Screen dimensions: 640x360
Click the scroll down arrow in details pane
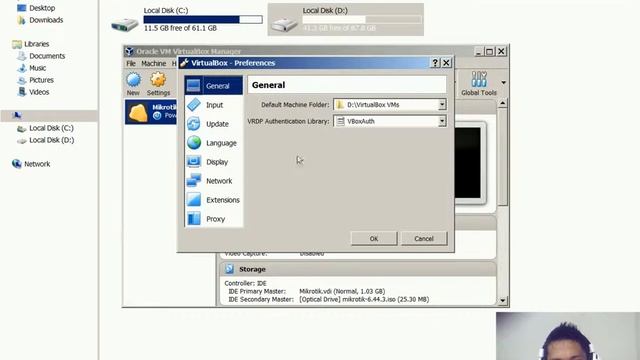(502, 301)
